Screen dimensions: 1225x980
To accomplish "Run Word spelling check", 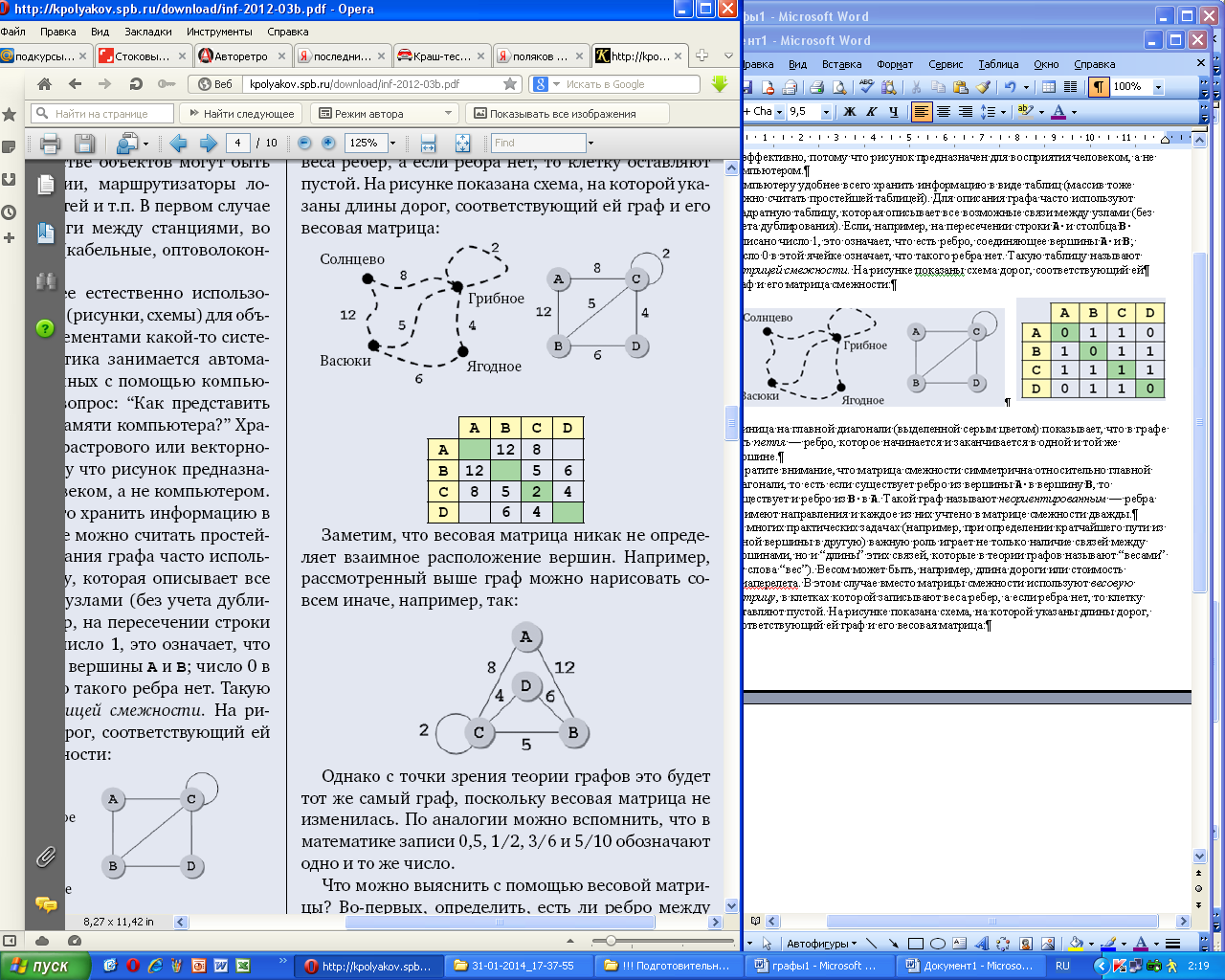I will 867,87.
